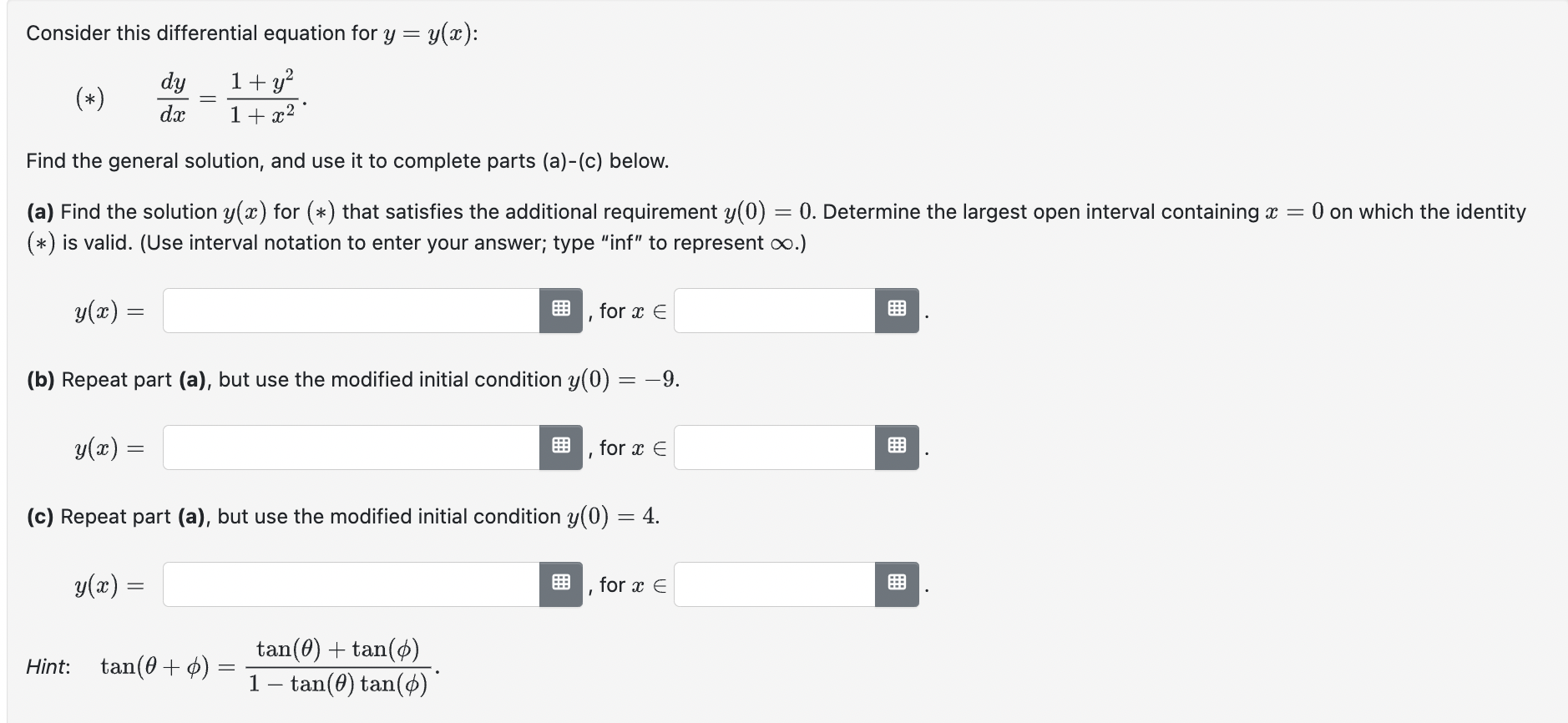The image size is (1568, 723).
Task: Open the equation keypad for part (b) interval
Action: point(898,447)
